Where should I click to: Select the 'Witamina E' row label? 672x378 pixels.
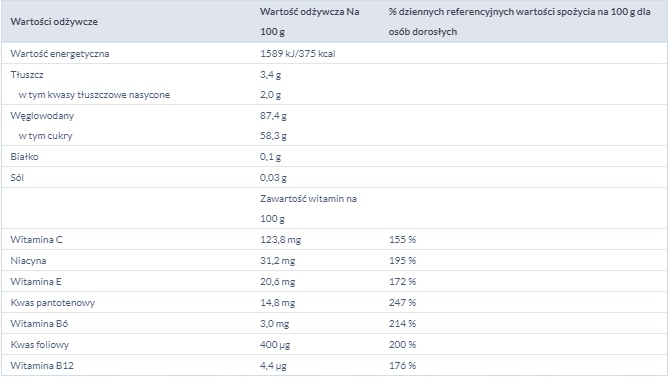(36, 282)
